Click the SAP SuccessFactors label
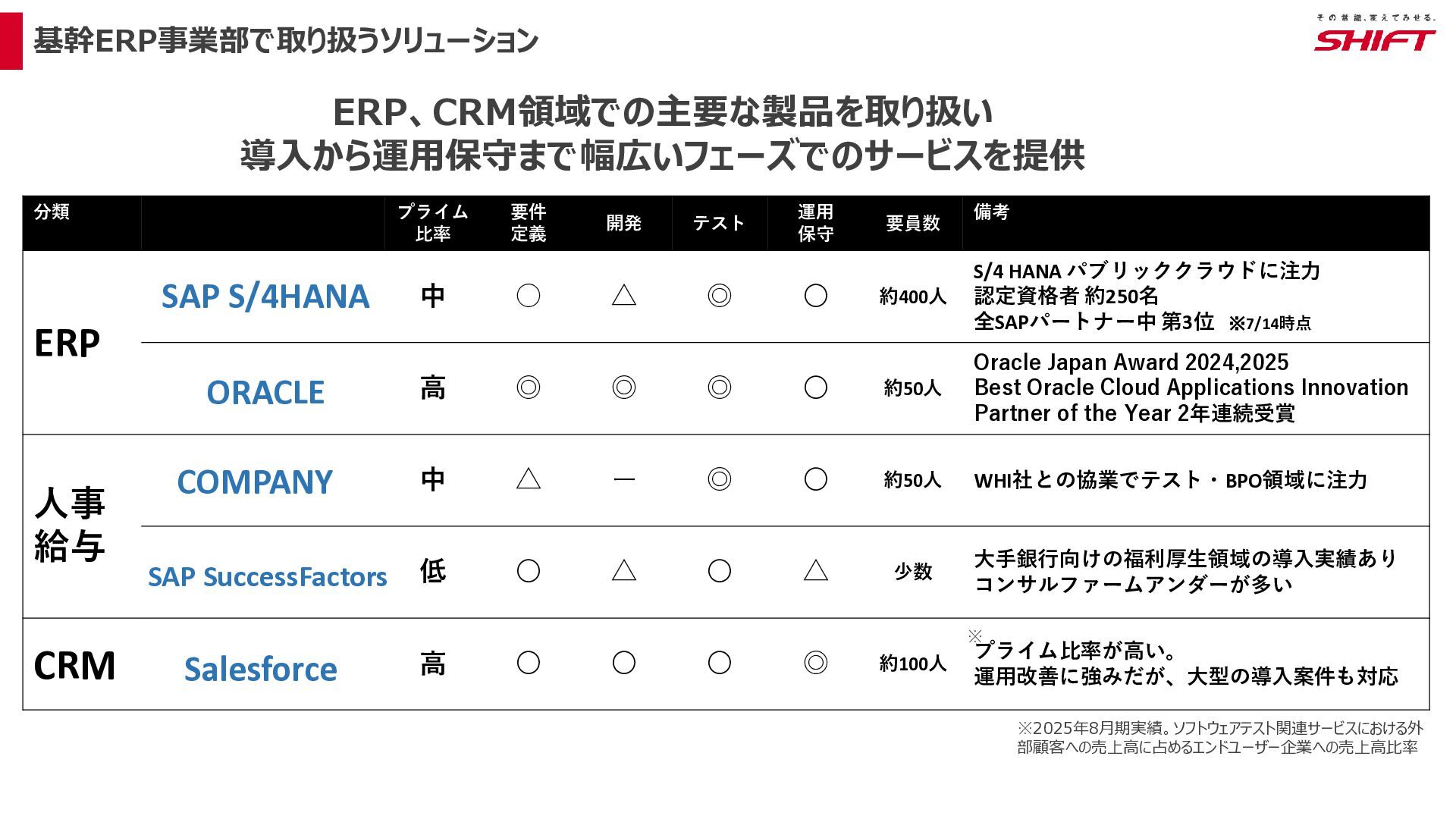 [267, 577]
